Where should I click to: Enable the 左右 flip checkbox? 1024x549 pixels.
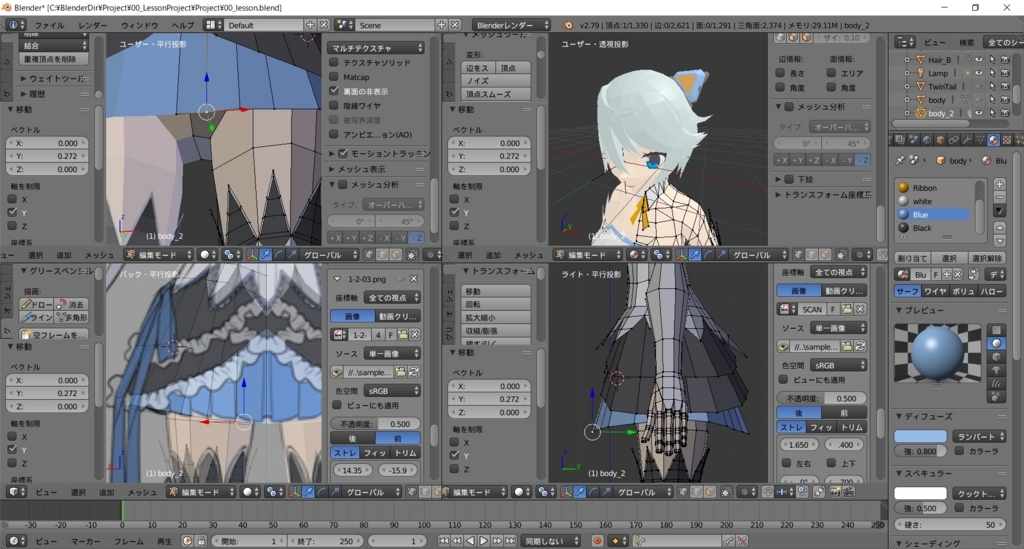tap(787, 463)
